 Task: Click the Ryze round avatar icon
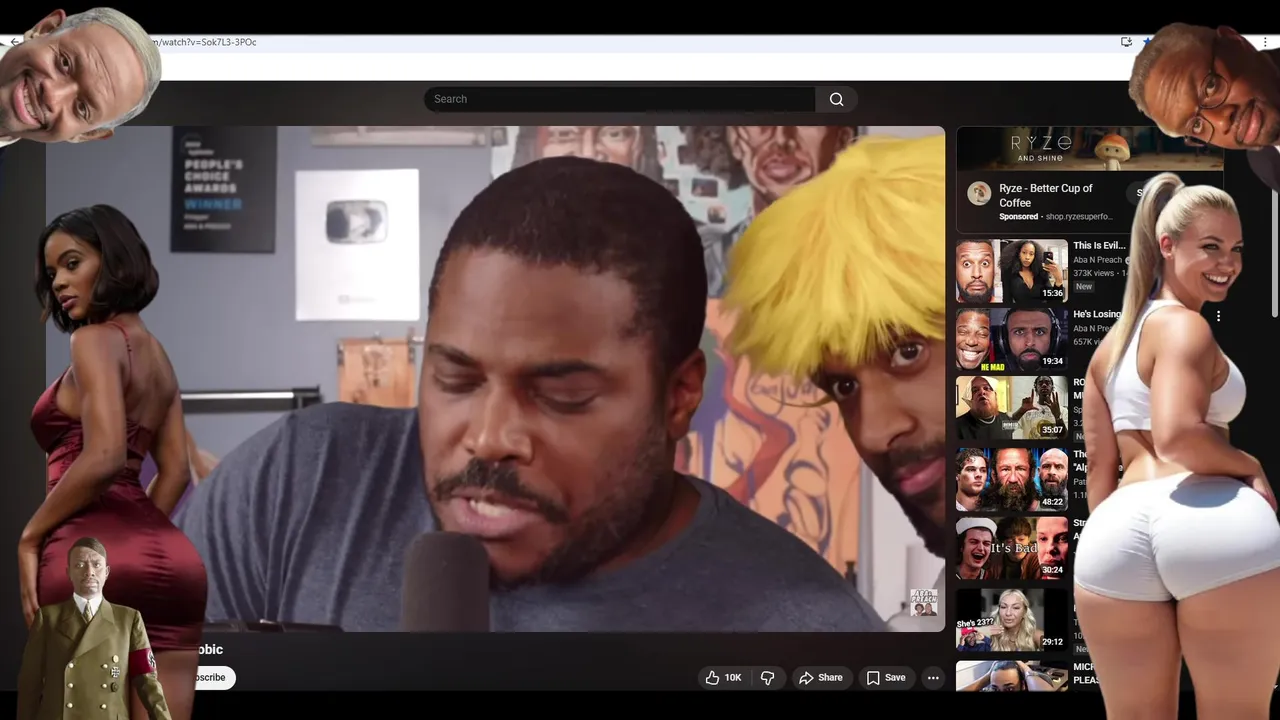pyautogui.click(x=979, y=194)
